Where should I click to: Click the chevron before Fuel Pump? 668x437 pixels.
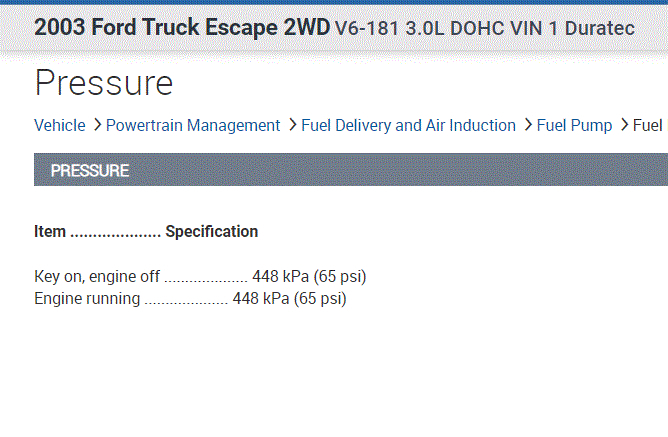click(x=527, y=125)
